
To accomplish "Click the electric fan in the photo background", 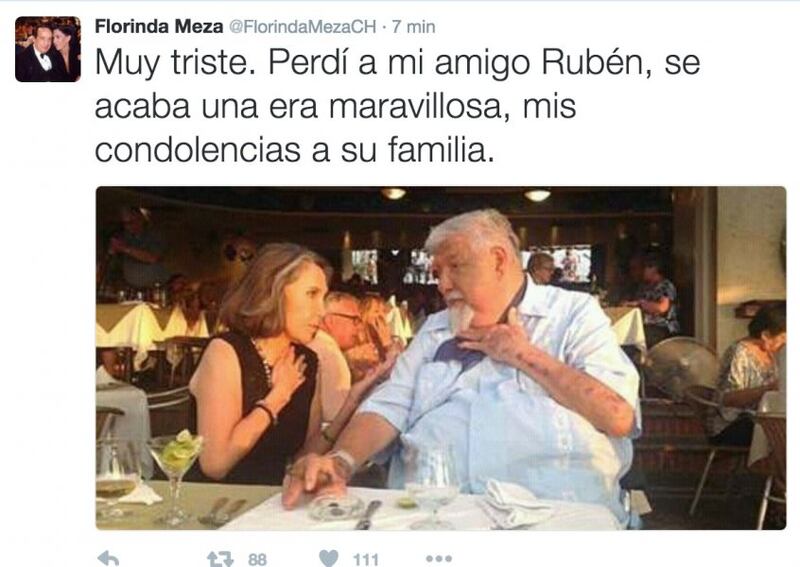I will click(x=681, y=365).
